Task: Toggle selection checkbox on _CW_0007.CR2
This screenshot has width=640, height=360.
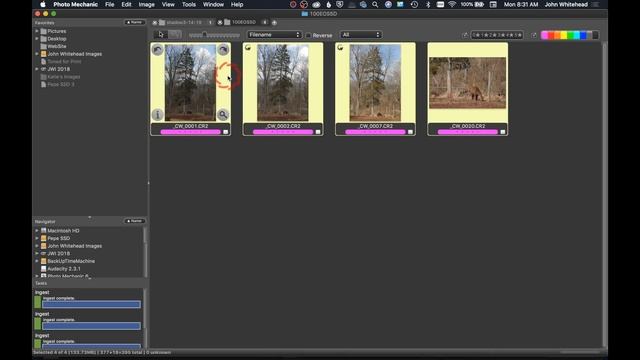Action: (x=410, y=132)
